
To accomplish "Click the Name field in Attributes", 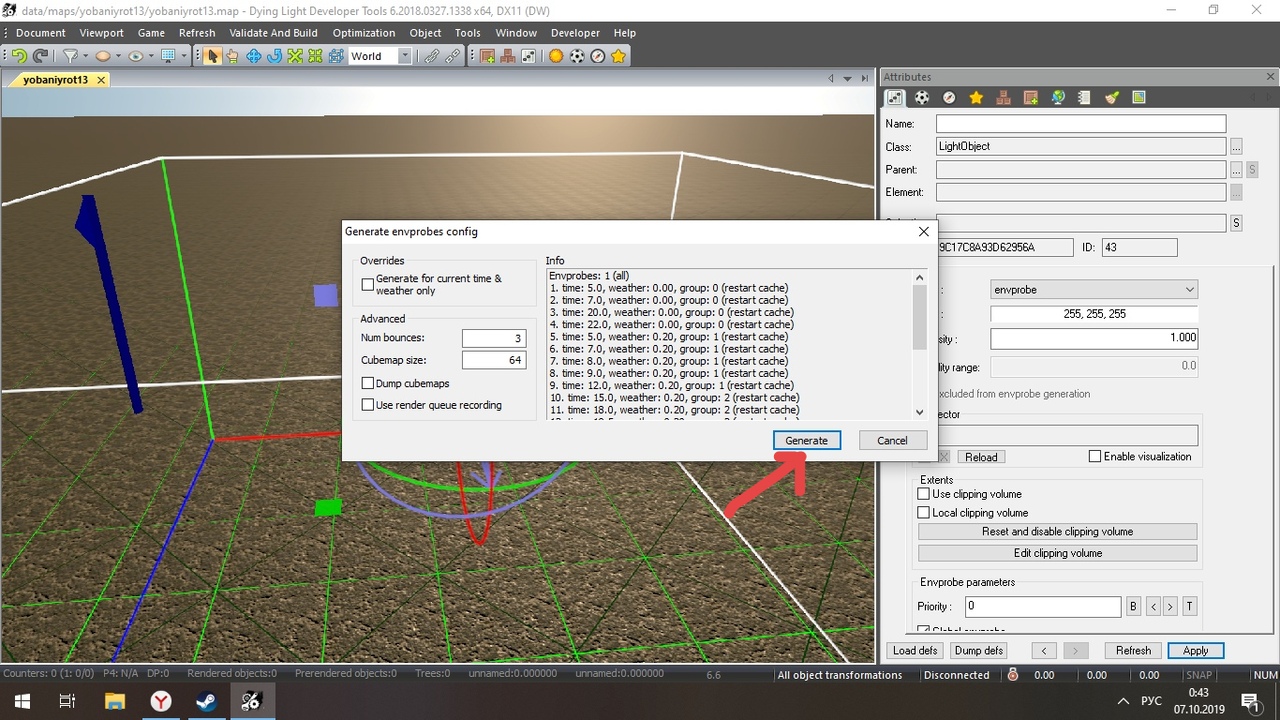I will tap(1081, 124).
